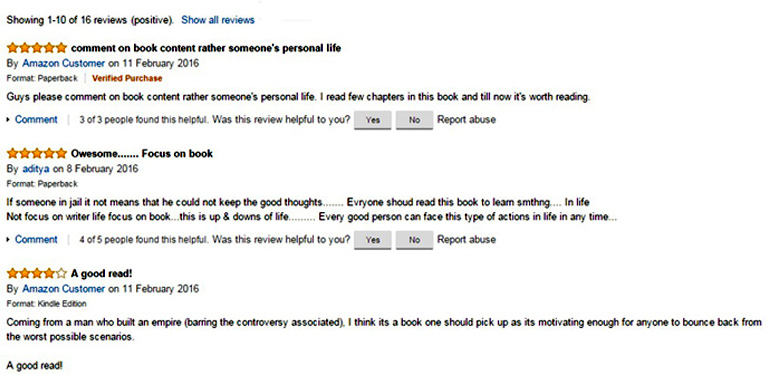Open Comment link under second review
The image size is (769, 374).
tap(36, 240)
